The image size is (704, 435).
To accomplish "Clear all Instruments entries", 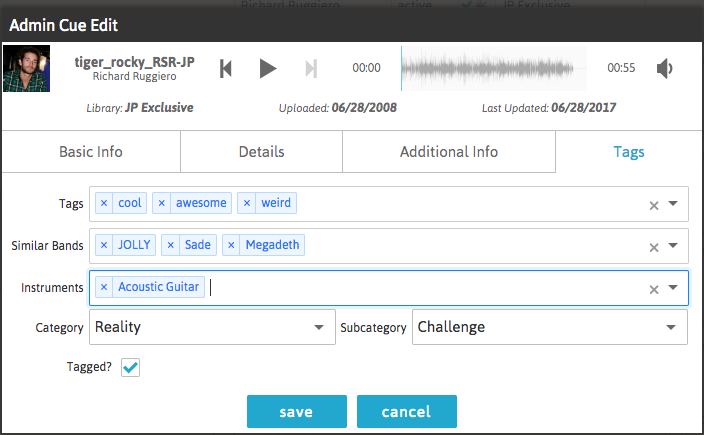I will pyautogui.click(x=654, y=290).
